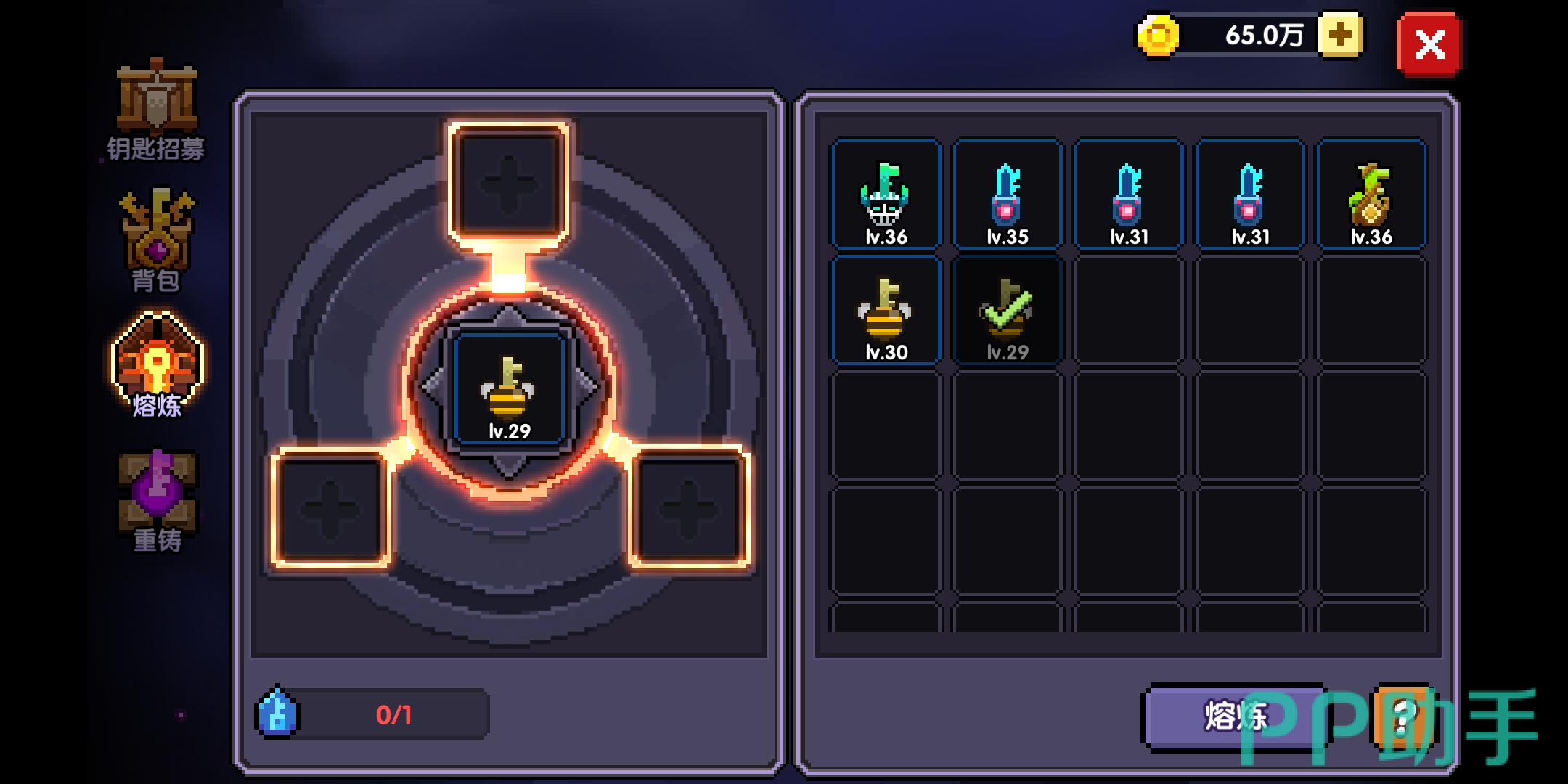The width and height of the screenshot is (1568, 784).
Task: Open the 背包 backpack menu
Action: coord(156,240)
